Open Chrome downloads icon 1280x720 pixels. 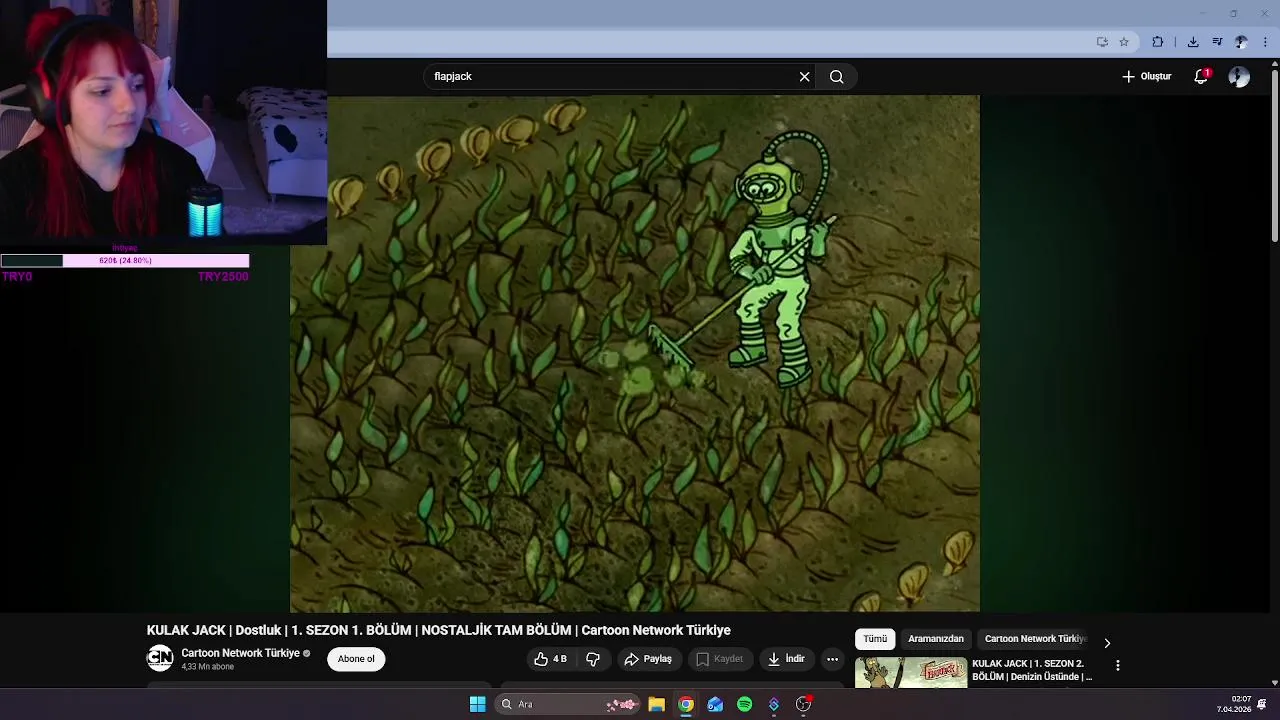coord(1193,42)
